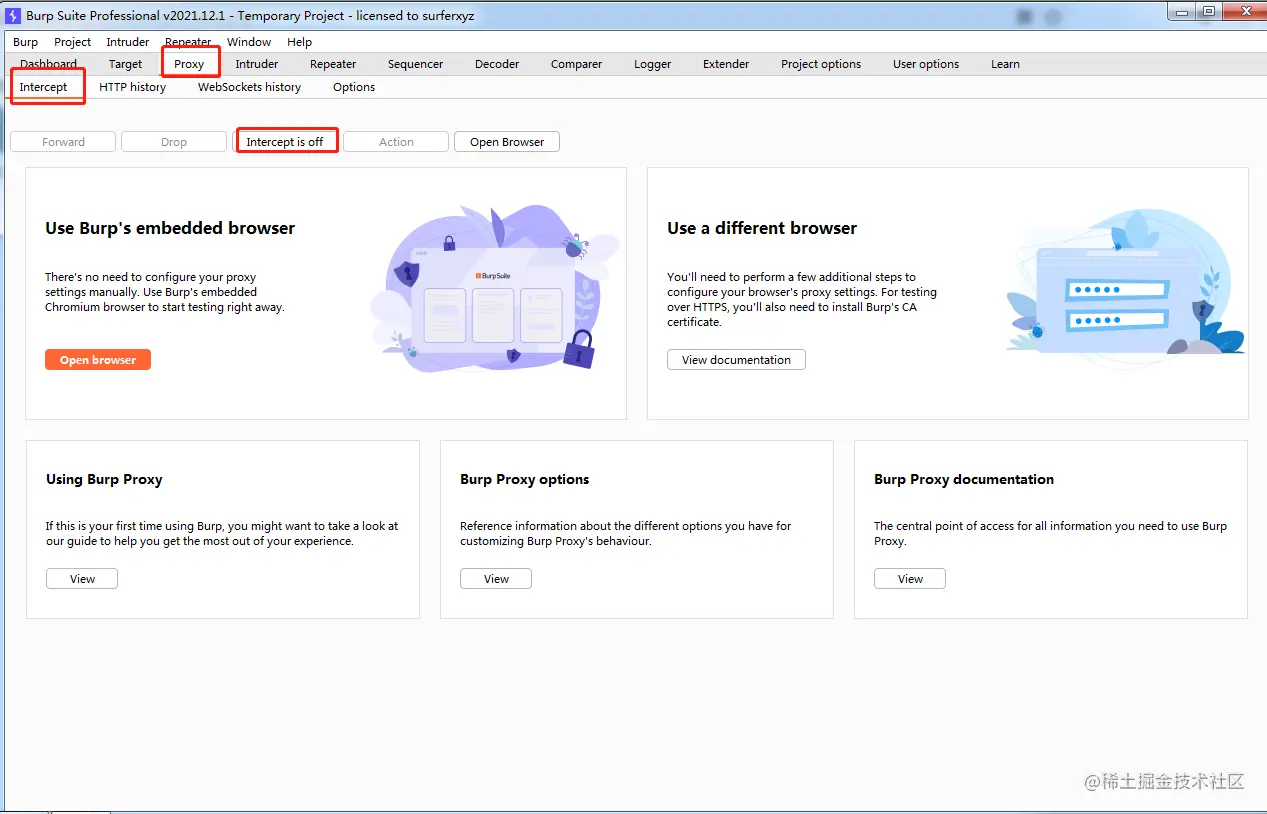Click the Burp Proxy documentation heading
Image resolution: width=1267 pixels, height=814 pixels.
coord(964,479)
